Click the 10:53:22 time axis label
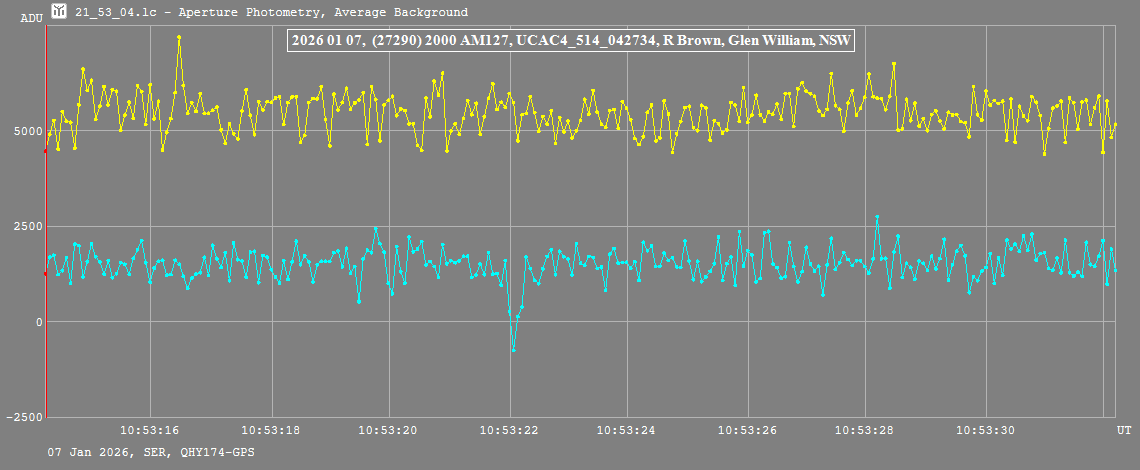This screenshot has height=470, width=1140. click(509, 430)
